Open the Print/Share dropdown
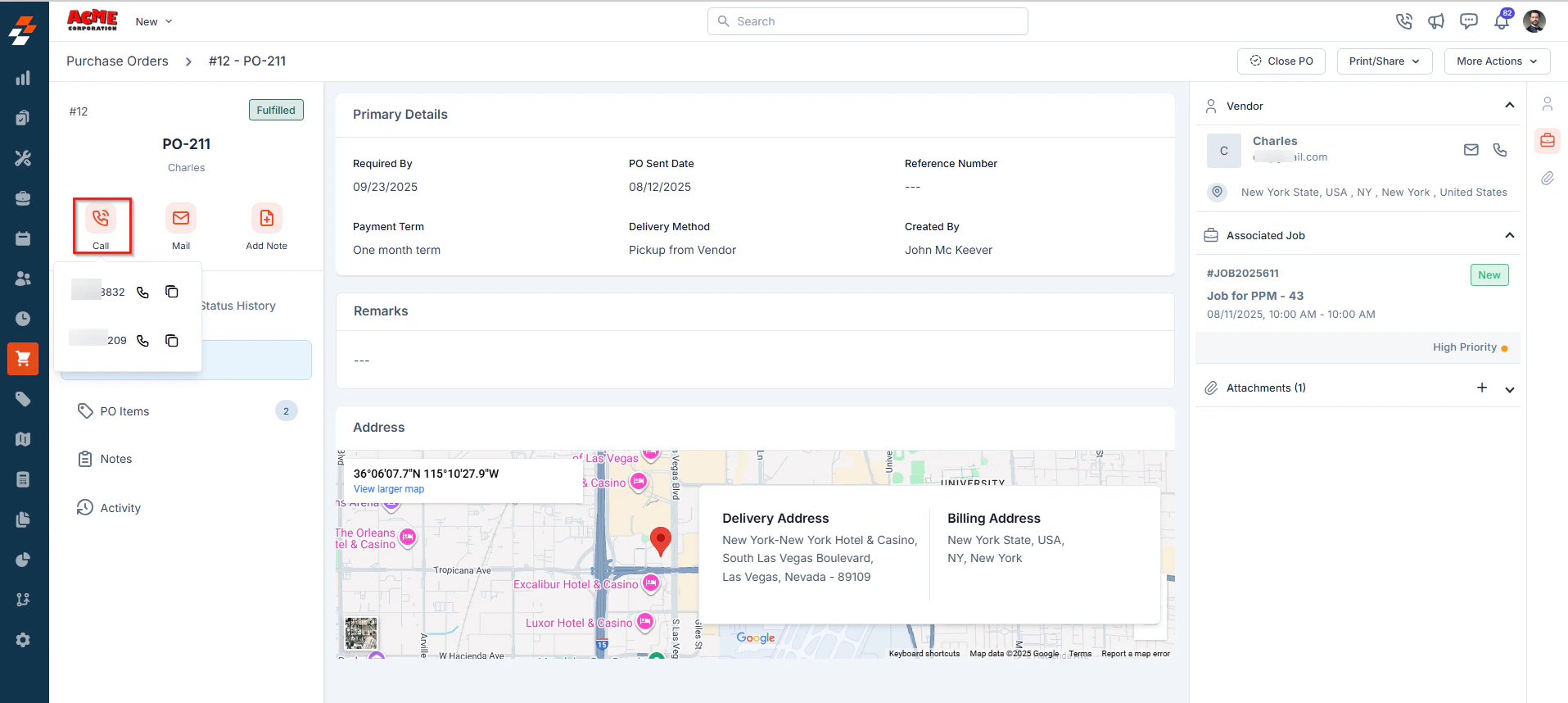 1385,61
